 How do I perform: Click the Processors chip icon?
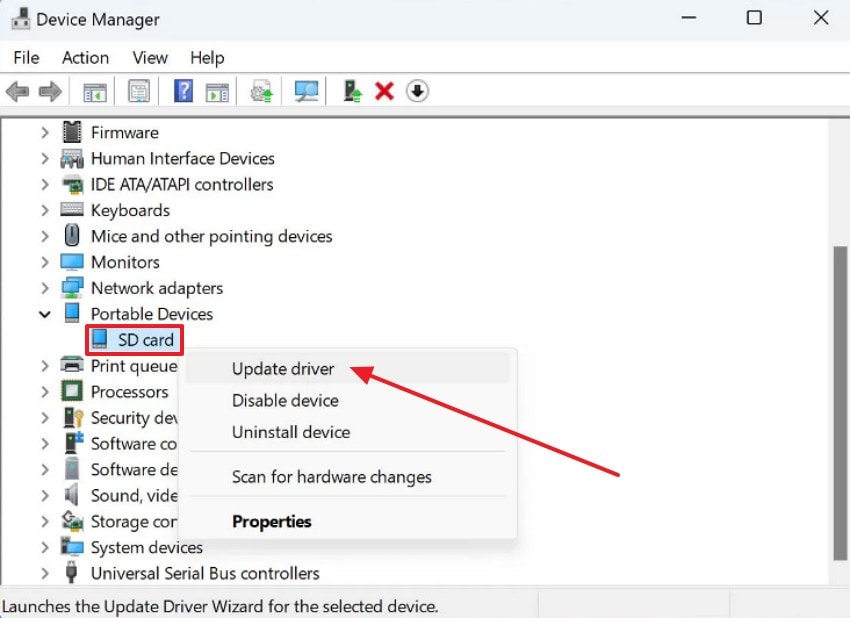pyautogui.click(x=72, y=391)
